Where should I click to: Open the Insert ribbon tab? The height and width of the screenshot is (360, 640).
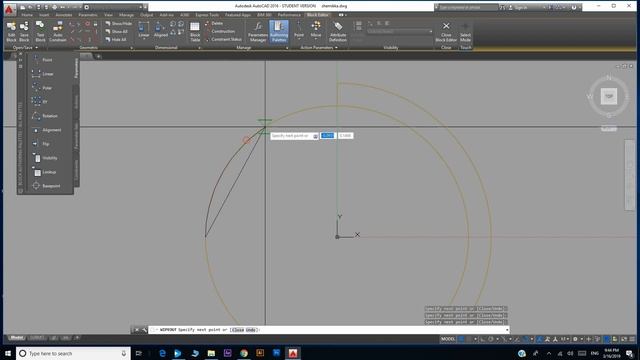pyautogui.click(x=44, y=15)
